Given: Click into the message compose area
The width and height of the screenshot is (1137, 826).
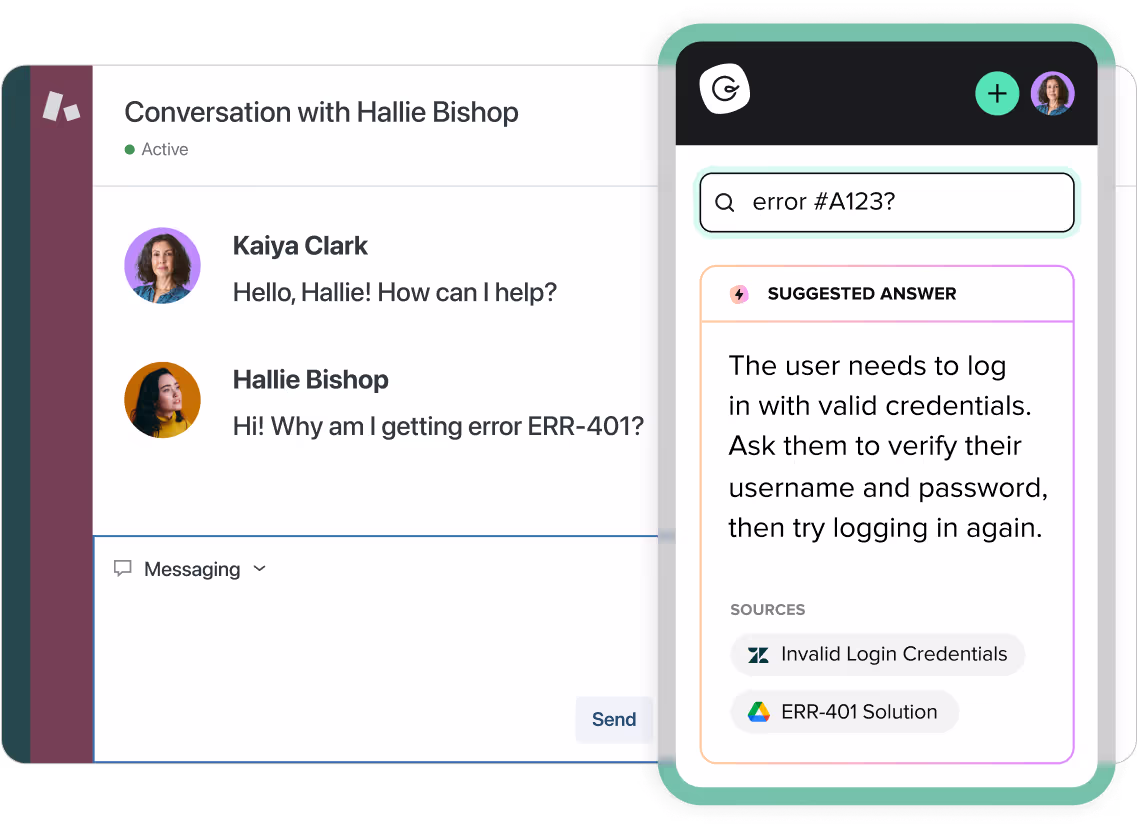Looking at the screenshot, I should [x=376, y=649].
